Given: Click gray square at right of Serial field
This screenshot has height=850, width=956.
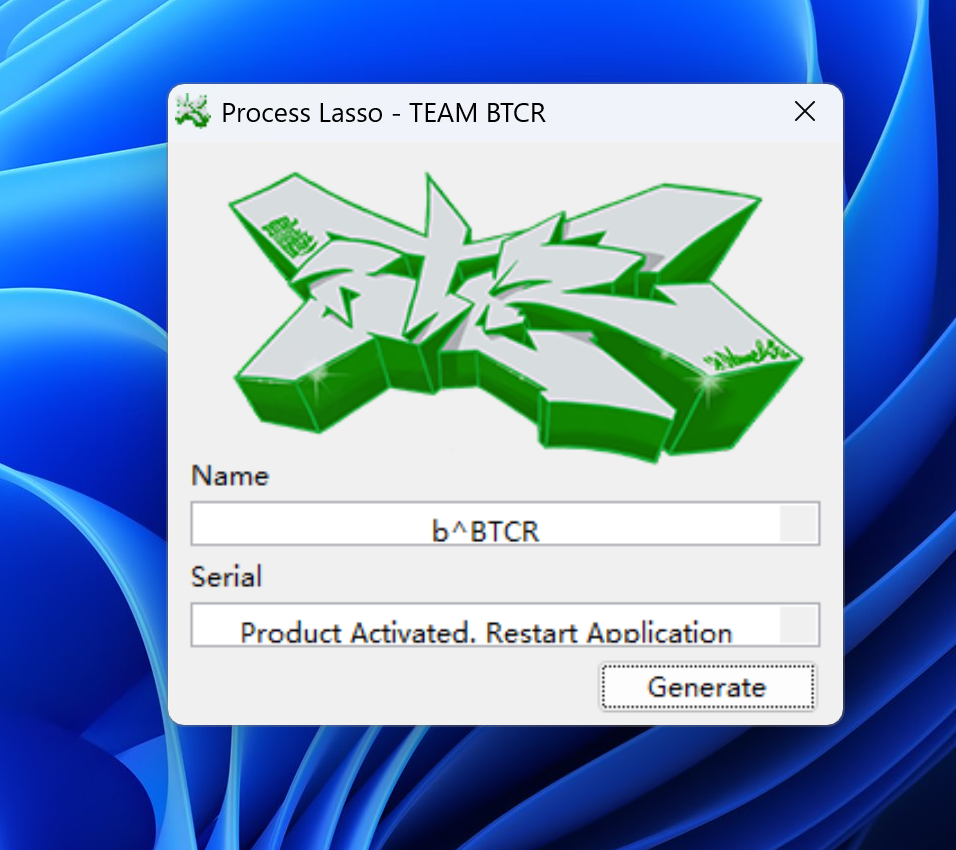Looking at the screenshot, I should click(798, 625).
